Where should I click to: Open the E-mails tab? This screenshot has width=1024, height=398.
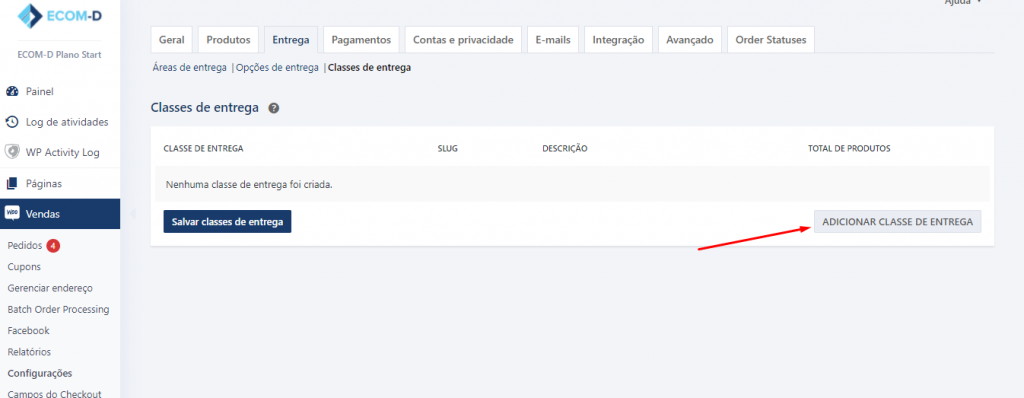coord(553,40)
